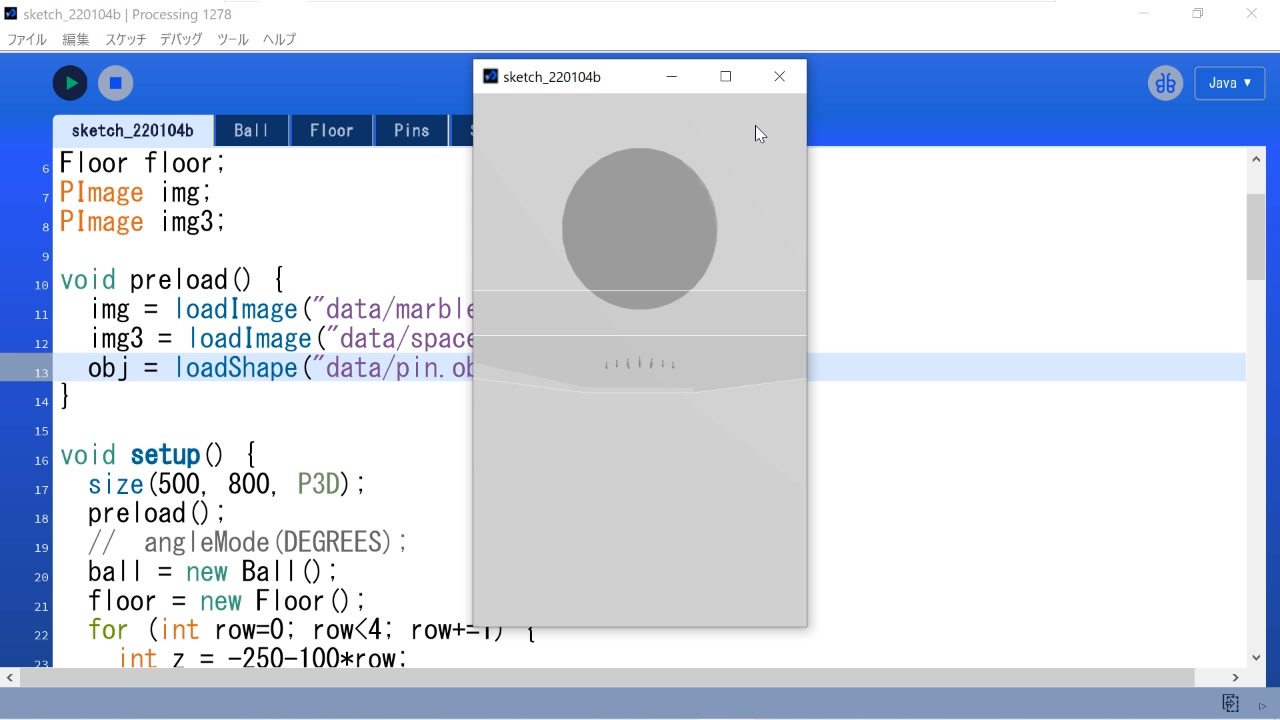Click the sketch window's title bar icon
This screenshot has width=1280, height=720.
[489, 76]
